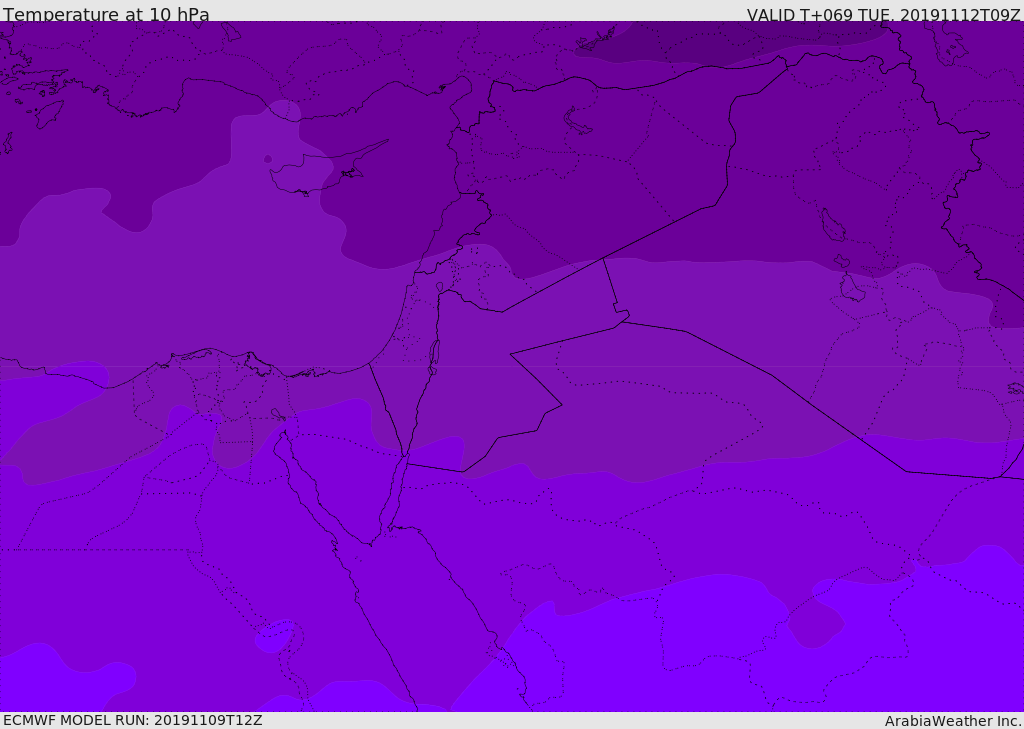Click the 'ECMWF MODEL RUN: 20191109T12Z' text
Image resolution: width=1024 pixels, height=729 pixels.
click(133, 720)
